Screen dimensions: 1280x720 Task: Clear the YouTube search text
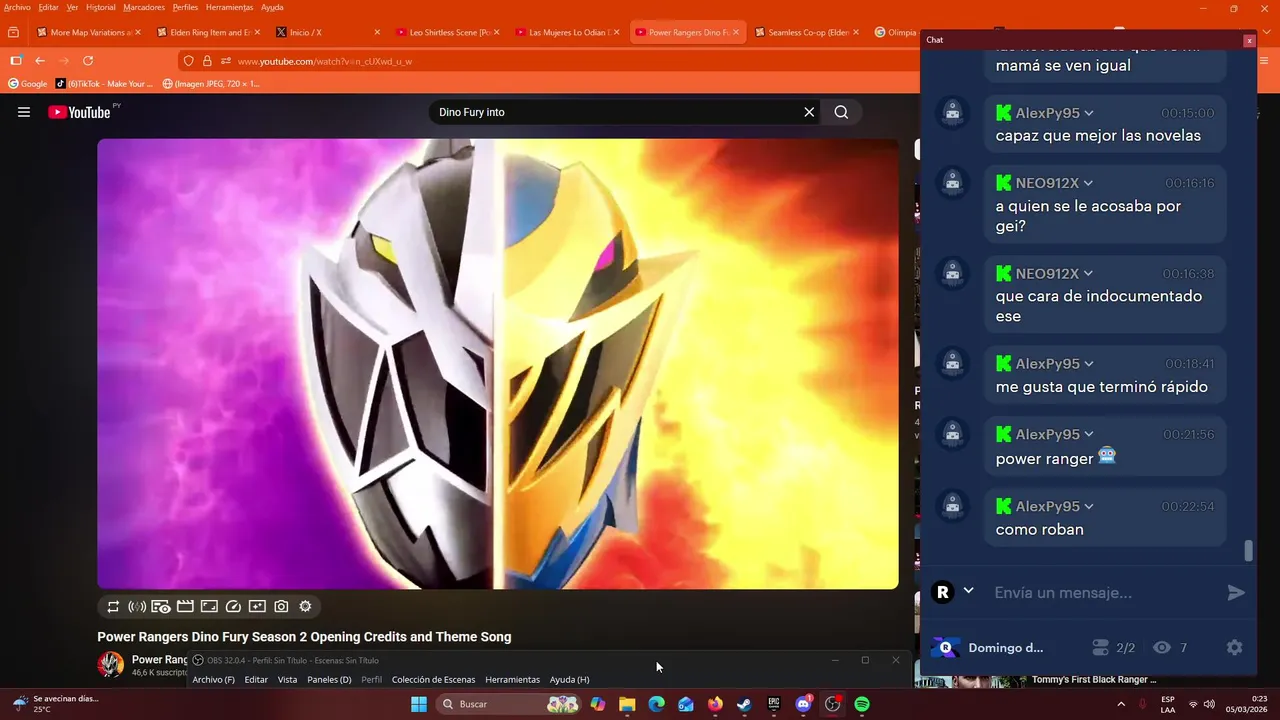click(x=809, y=112)
